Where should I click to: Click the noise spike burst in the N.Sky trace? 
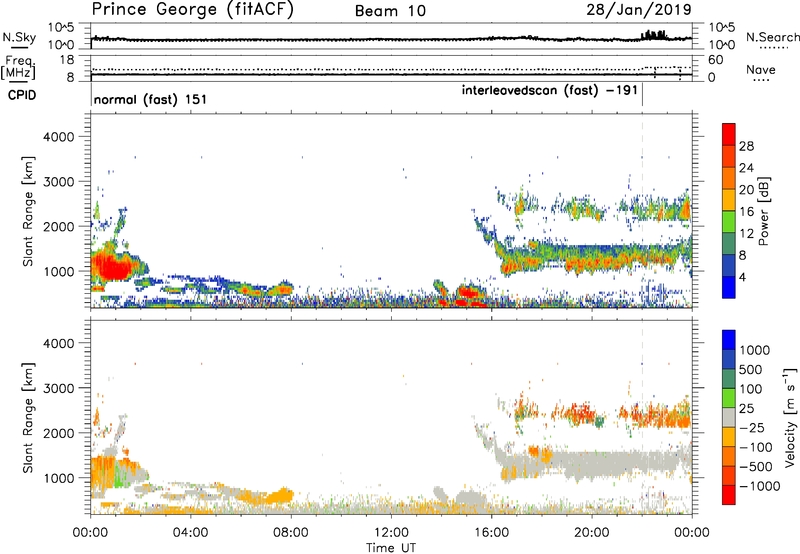654,35
